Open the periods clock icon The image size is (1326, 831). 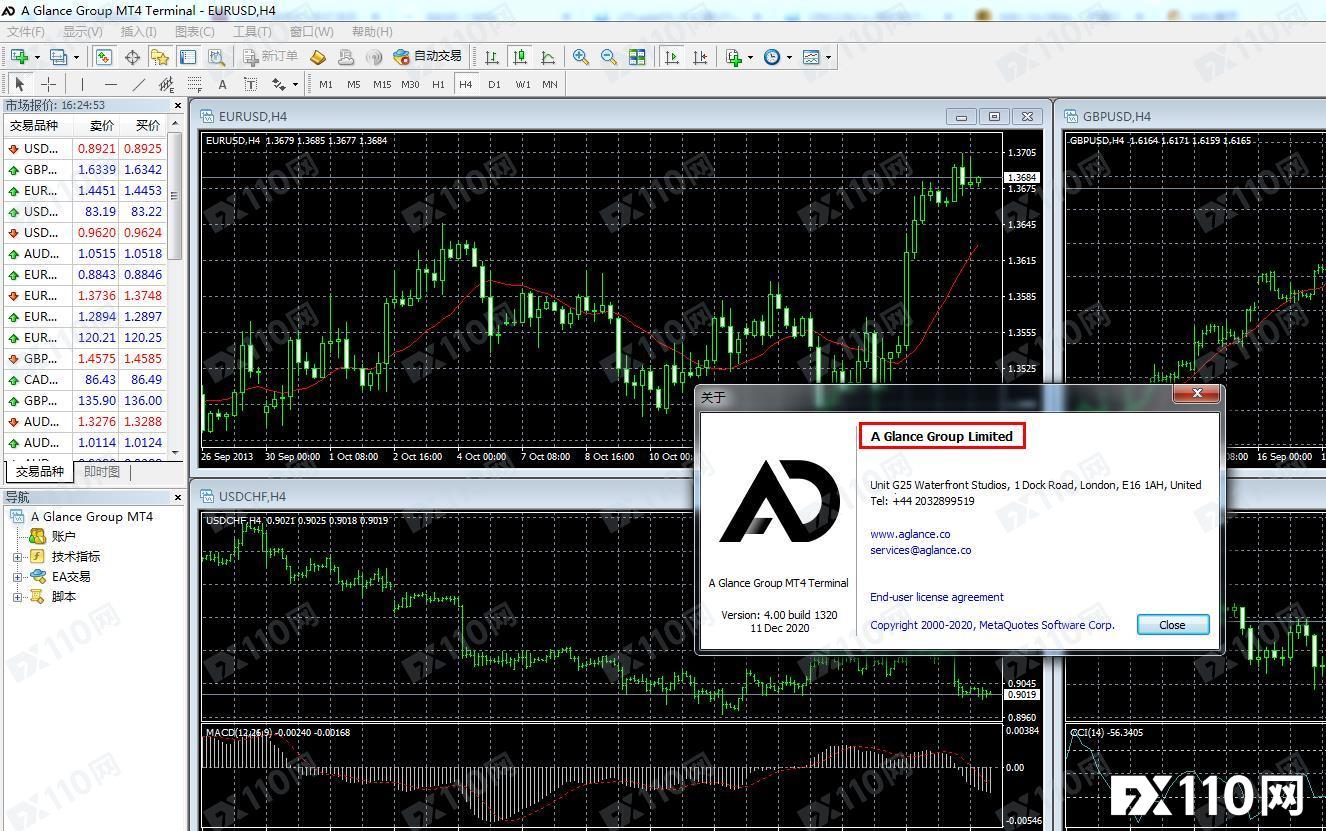point(772,57)
